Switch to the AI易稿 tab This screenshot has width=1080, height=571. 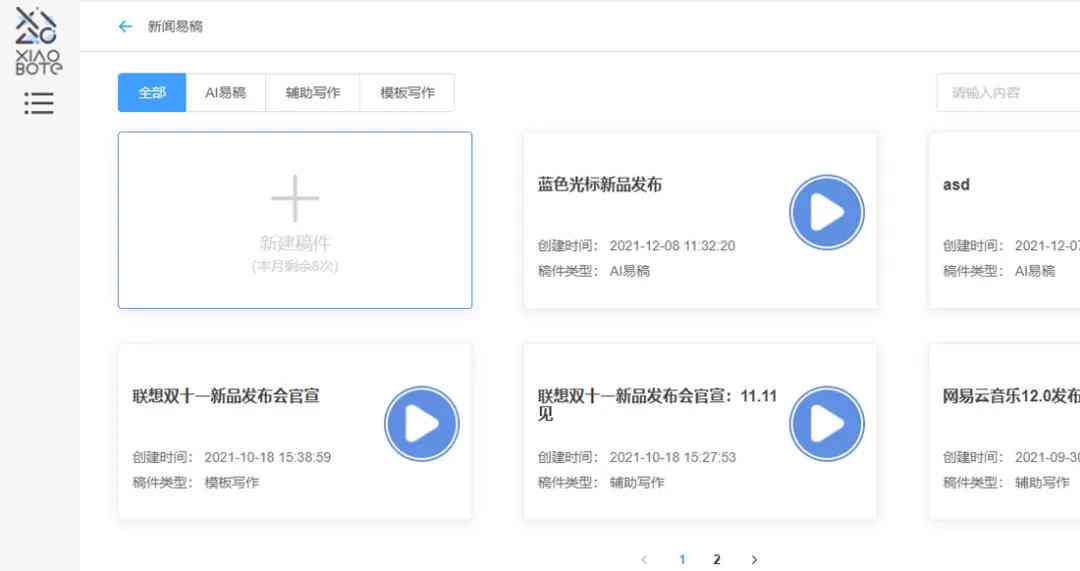tap(225, 92)
